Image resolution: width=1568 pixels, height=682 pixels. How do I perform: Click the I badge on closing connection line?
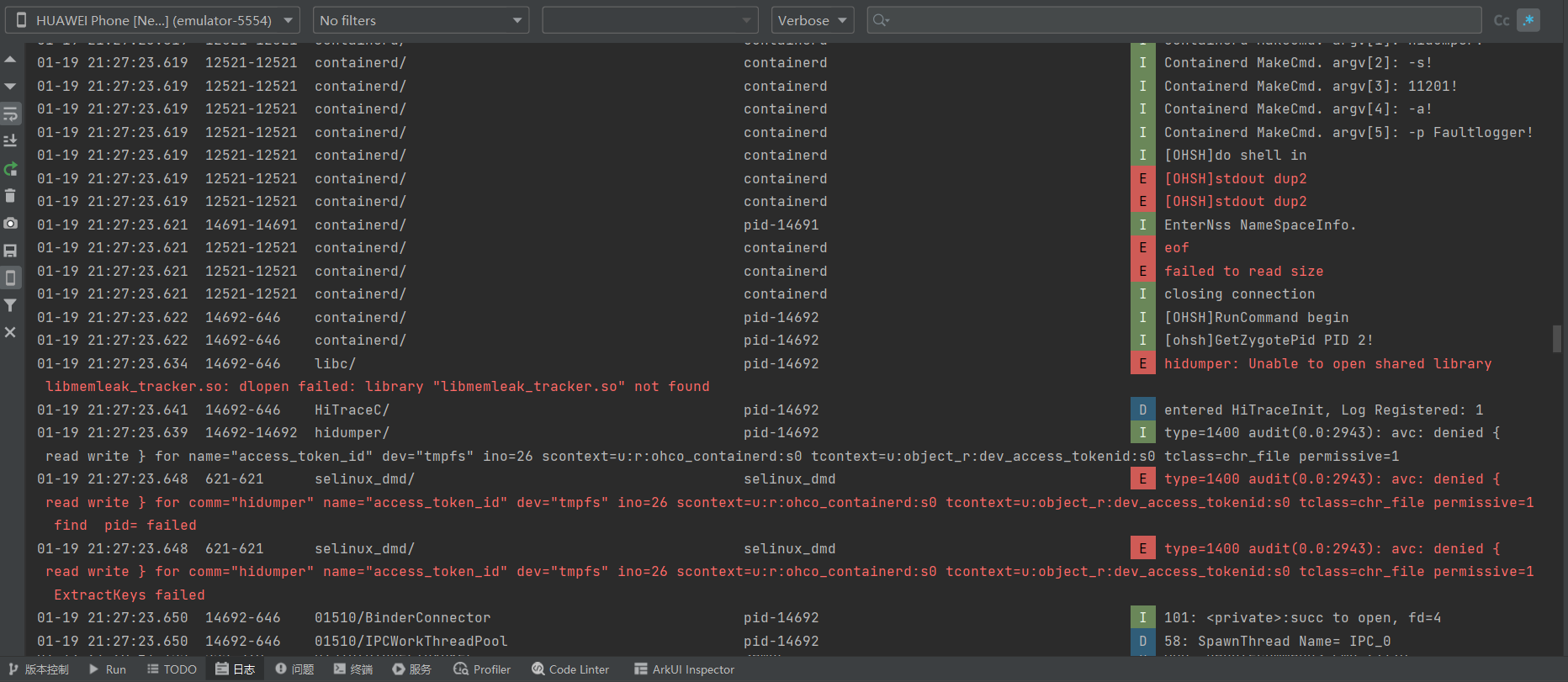pos(1142,294)
